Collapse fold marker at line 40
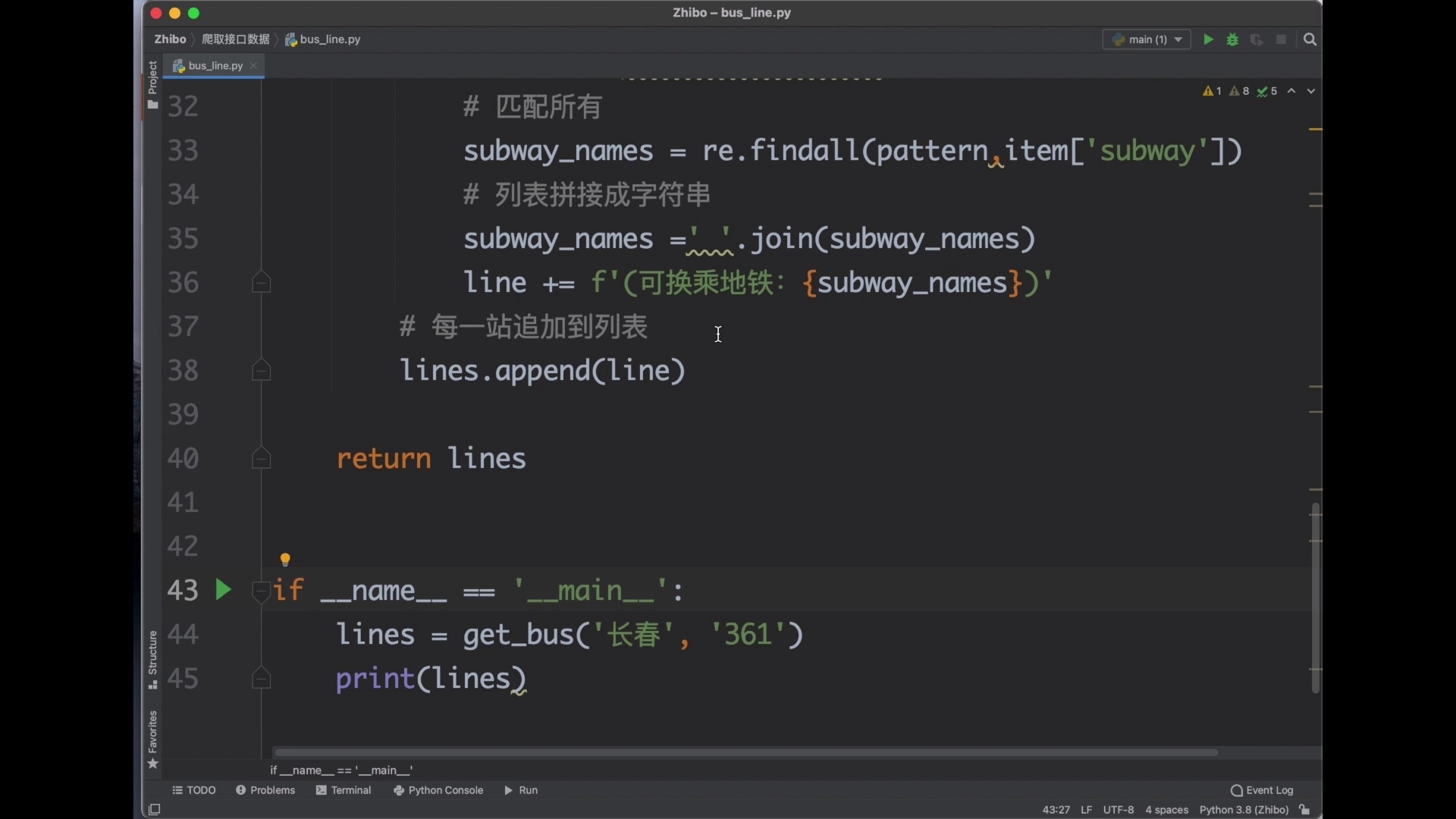 pos(261,459)
